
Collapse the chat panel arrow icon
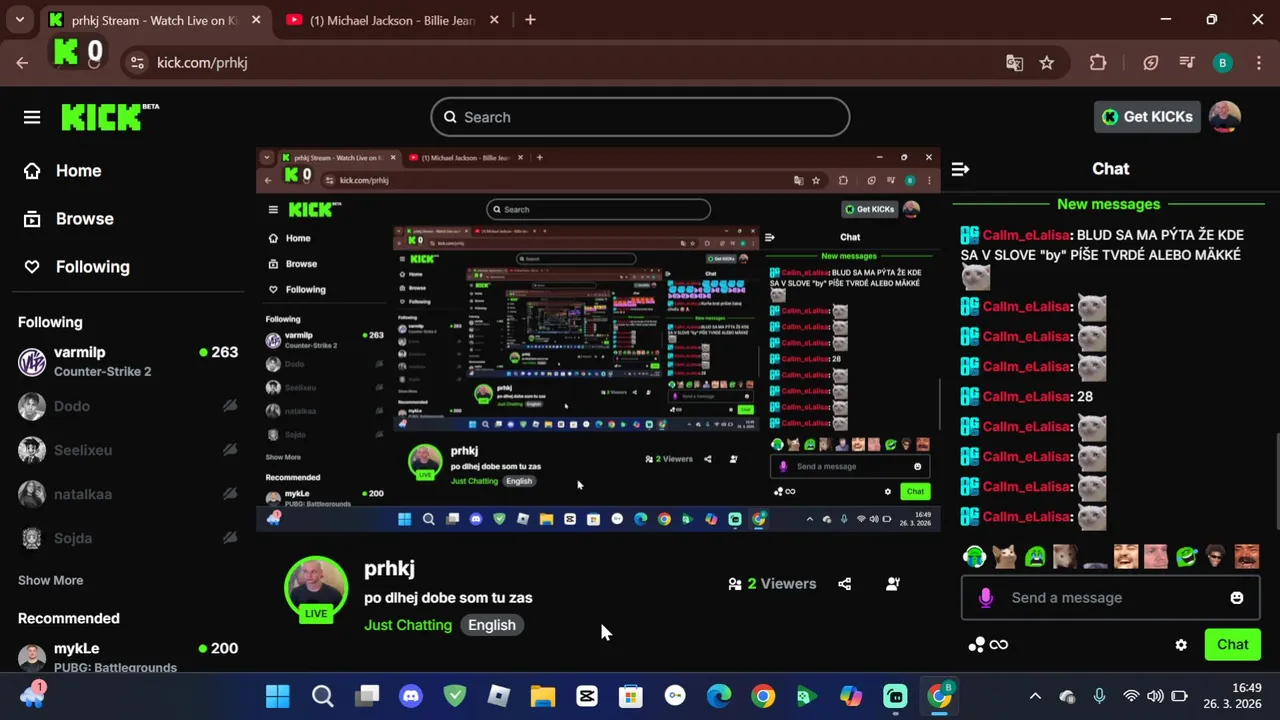tap(960, 169)
